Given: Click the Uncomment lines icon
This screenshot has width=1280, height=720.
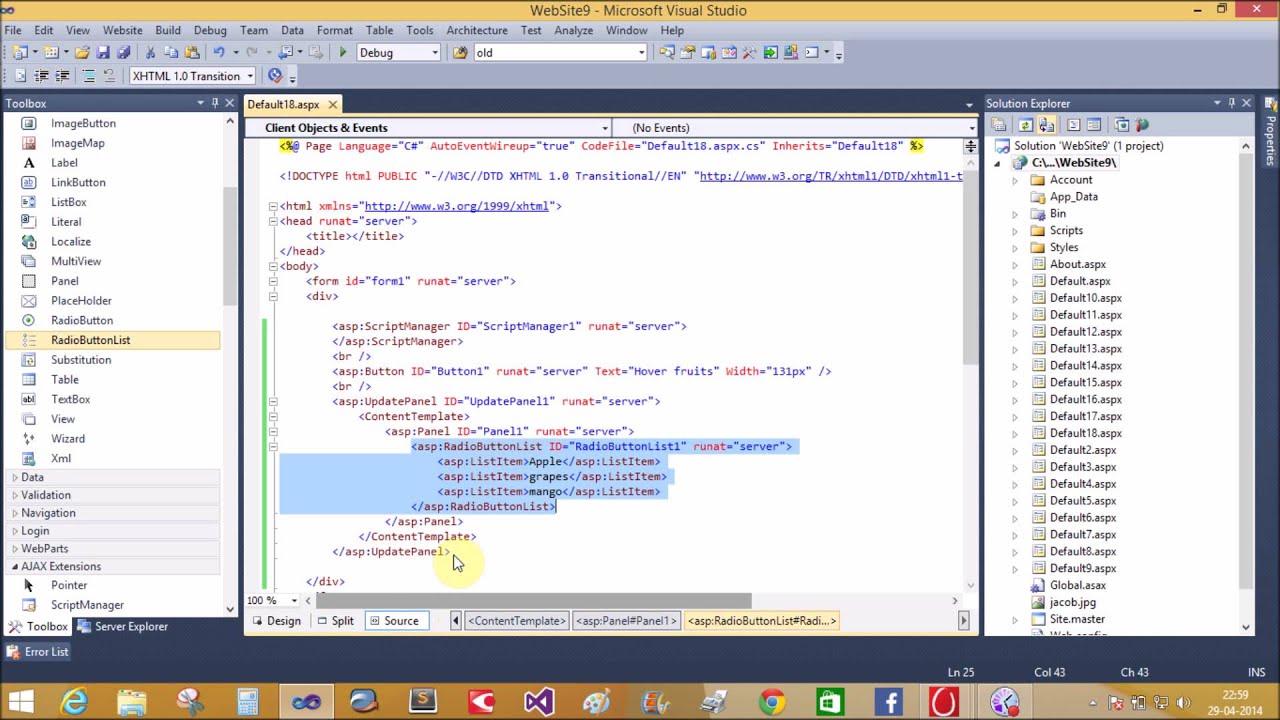Looking at the screenshot, I should 109,76.
